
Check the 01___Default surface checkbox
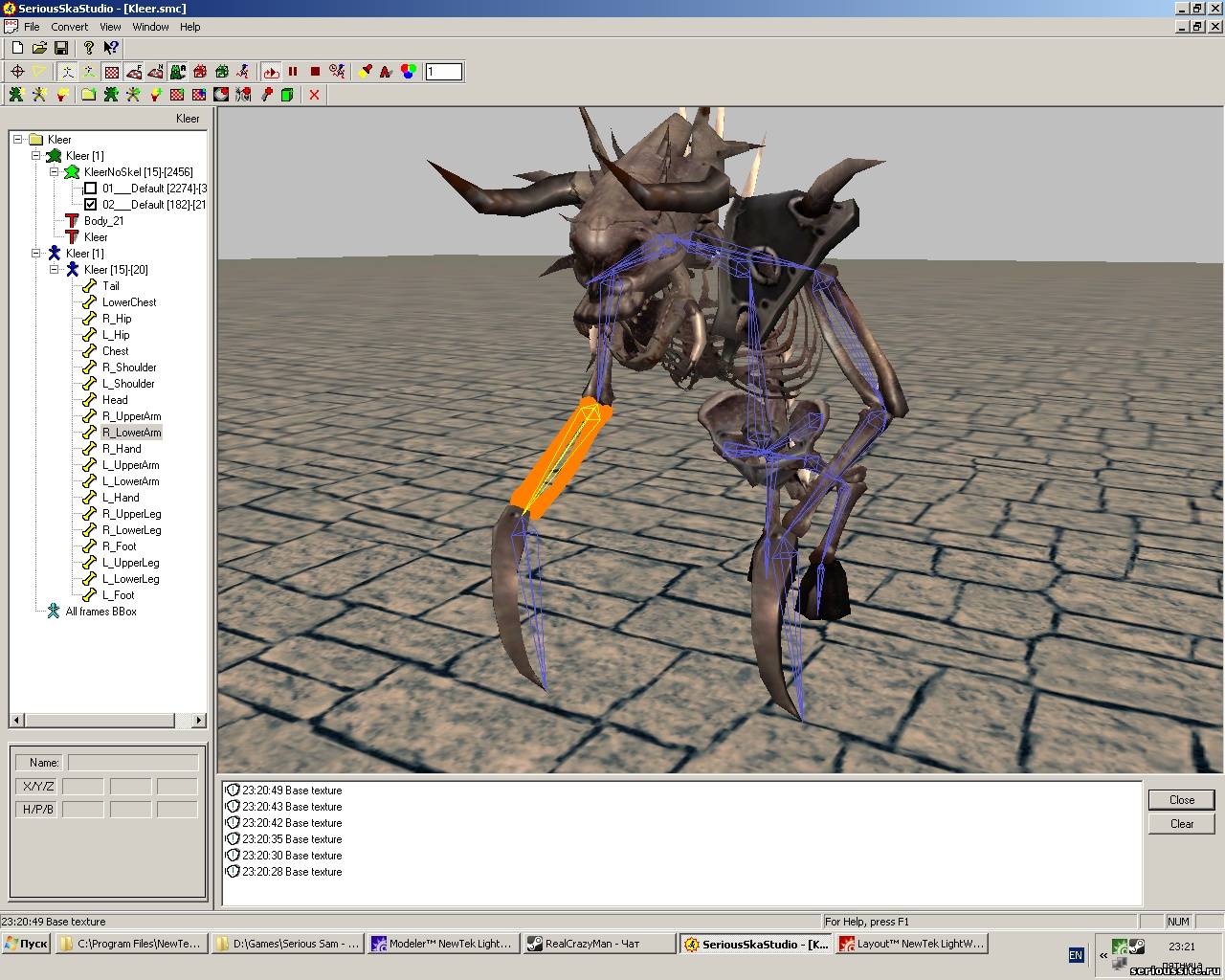[x=91, y=189]
